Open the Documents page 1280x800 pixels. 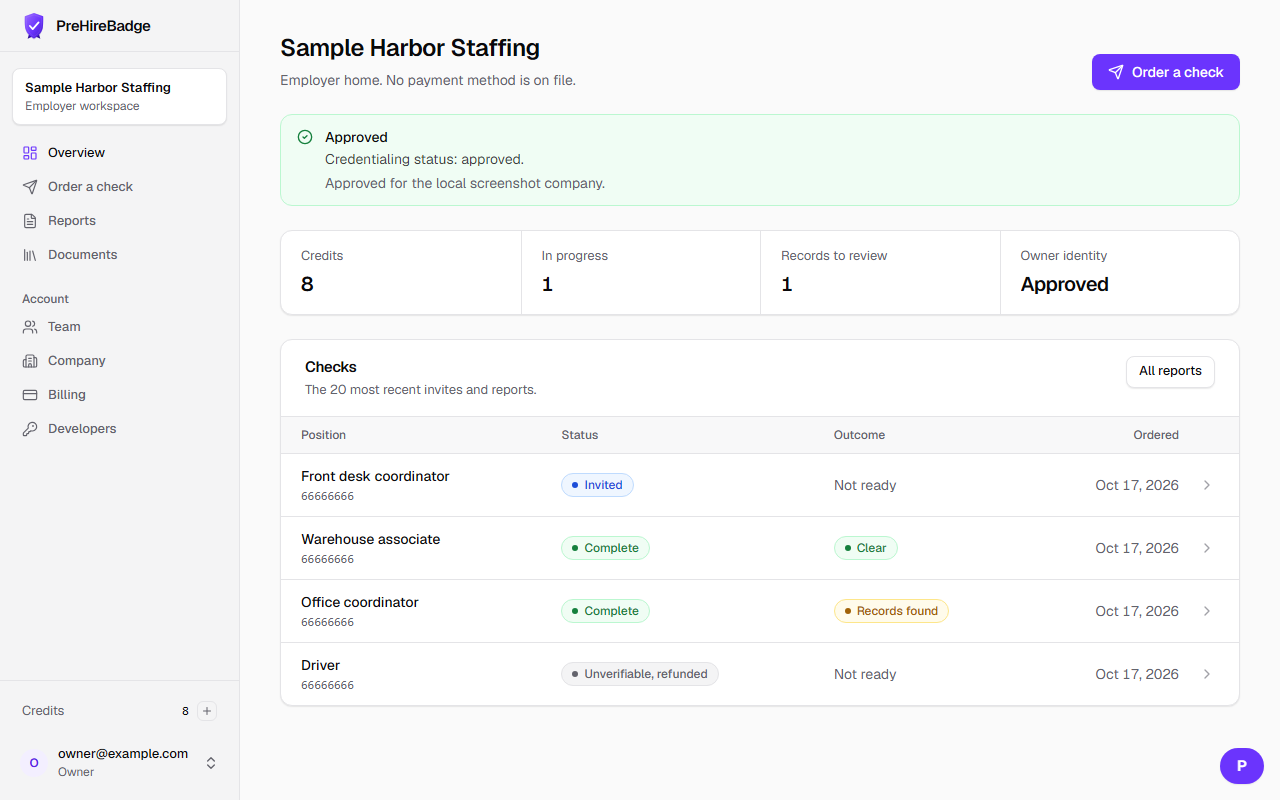[x=120, y=255]
